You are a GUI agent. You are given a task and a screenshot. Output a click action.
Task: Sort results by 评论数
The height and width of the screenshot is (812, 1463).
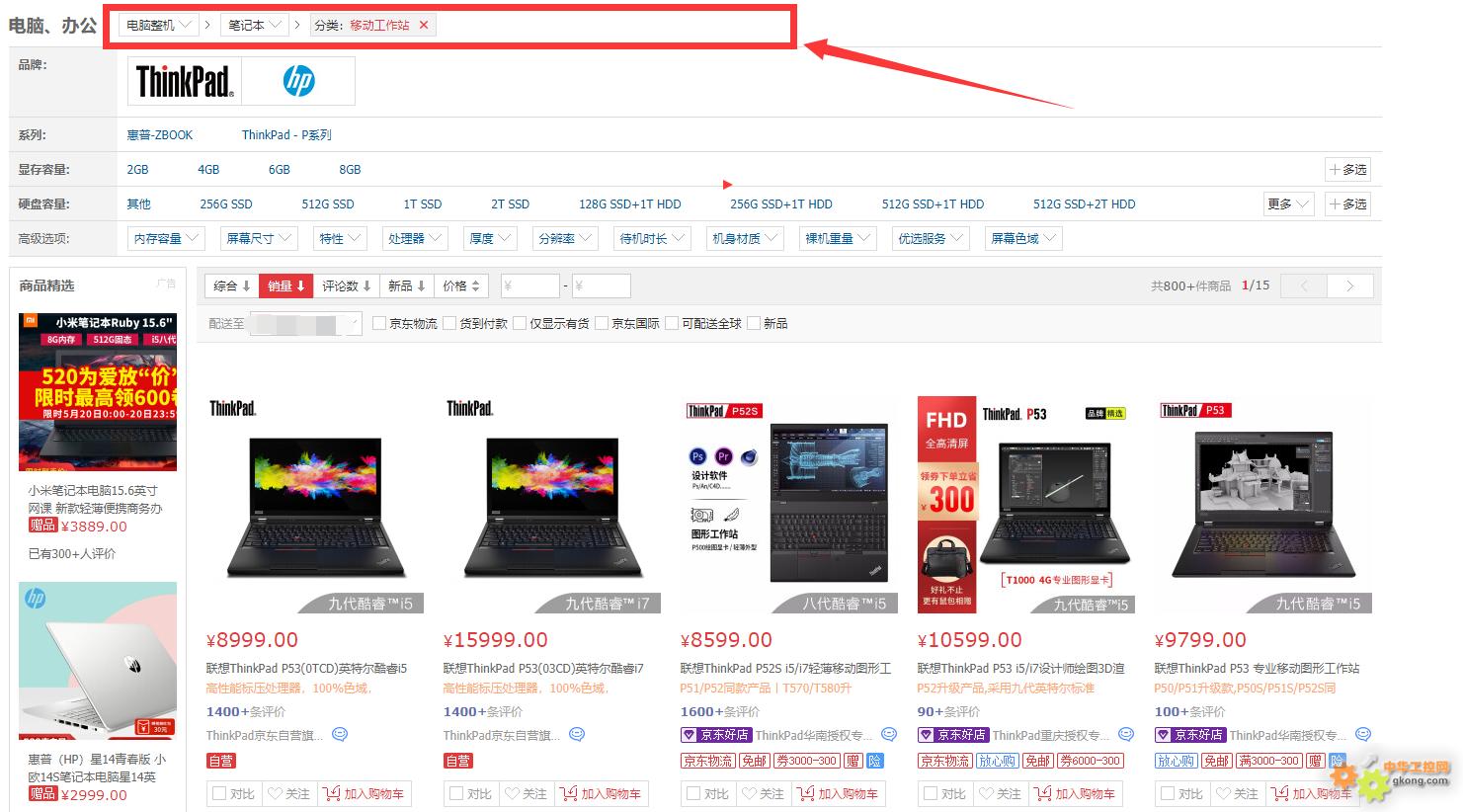click(x=347, y=285)
